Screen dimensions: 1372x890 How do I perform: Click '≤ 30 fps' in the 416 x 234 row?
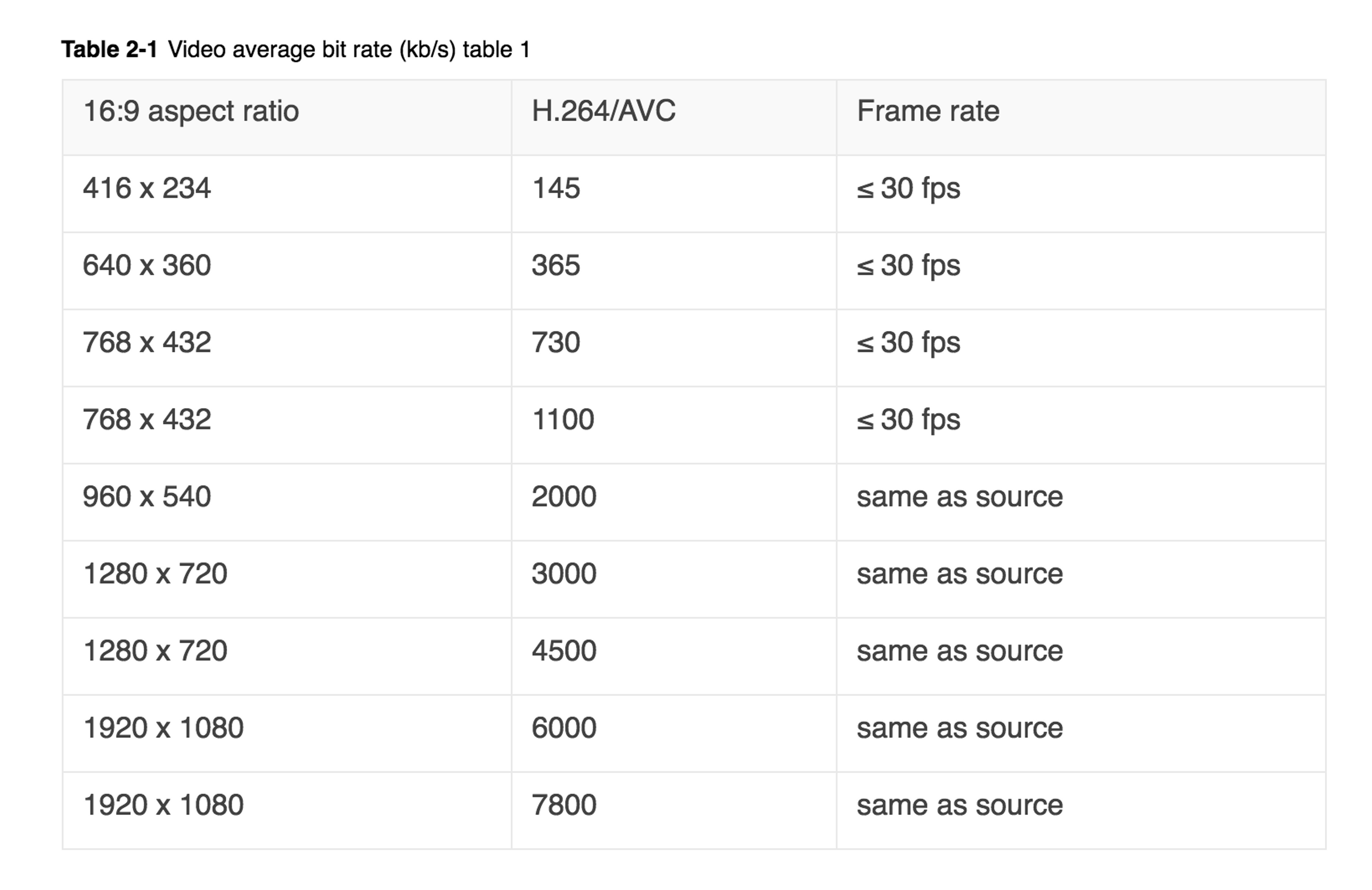pyautogui.click(x=909, y=188)
